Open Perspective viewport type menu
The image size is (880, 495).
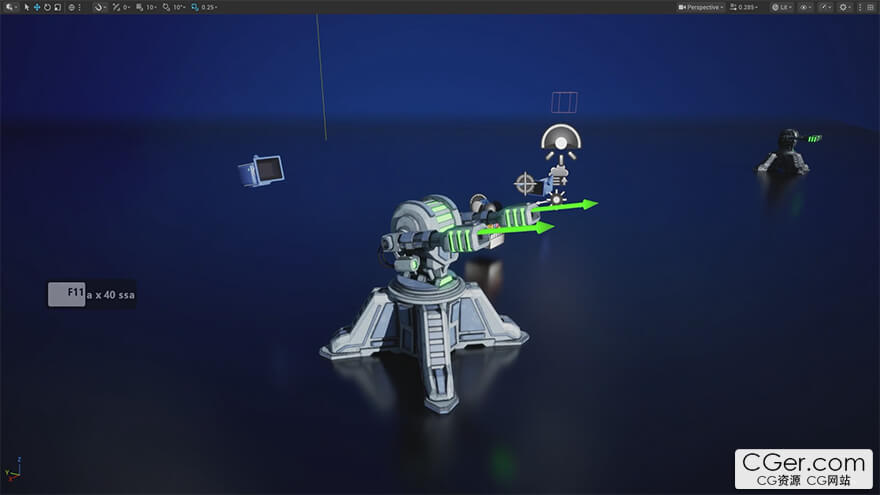[x=701, y=7]
